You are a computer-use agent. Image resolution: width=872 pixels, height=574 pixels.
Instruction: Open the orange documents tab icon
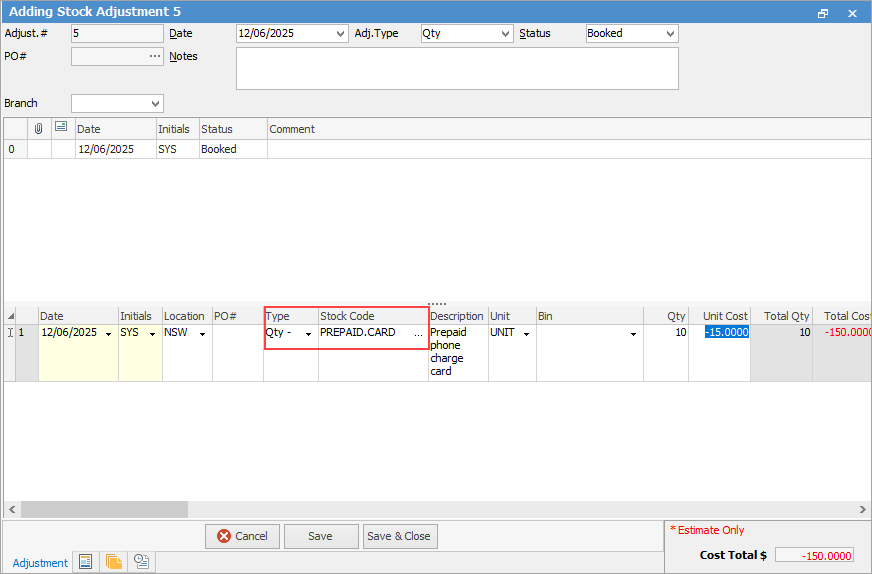coord(113,562)
